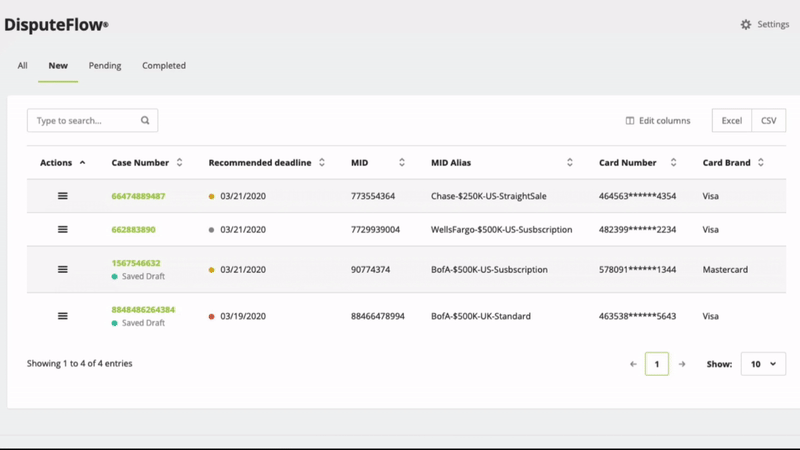
Task: Click card number 463538******5643
Action: (637, 316)
